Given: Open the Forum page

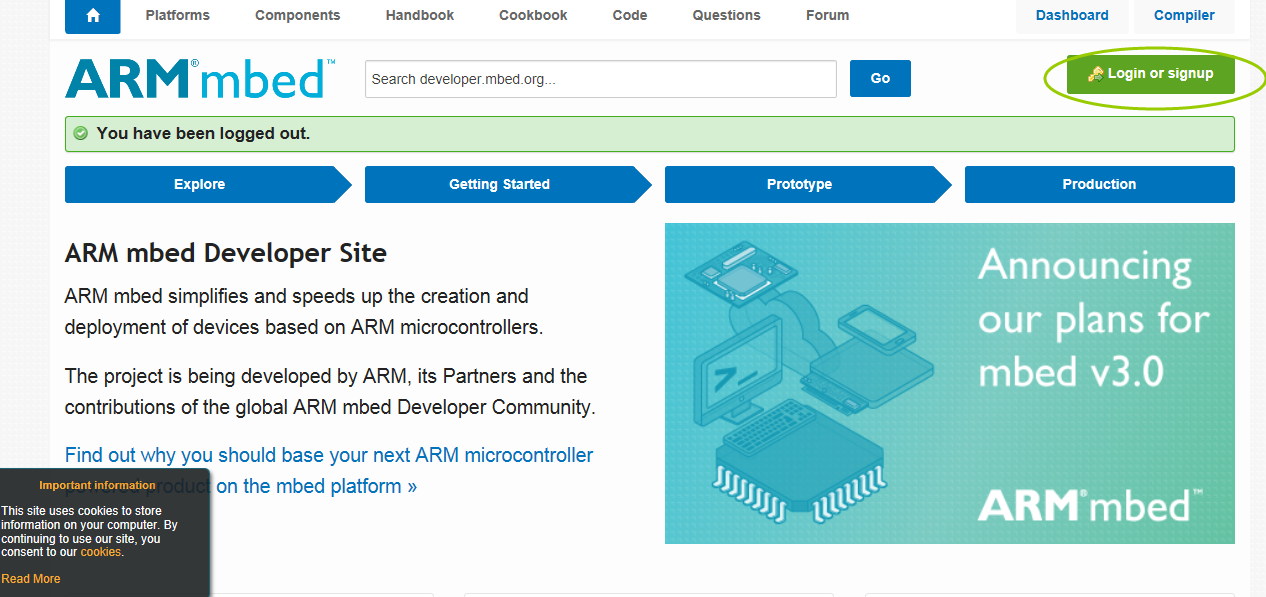Looking at the screenshot, I should pos(827,15).
